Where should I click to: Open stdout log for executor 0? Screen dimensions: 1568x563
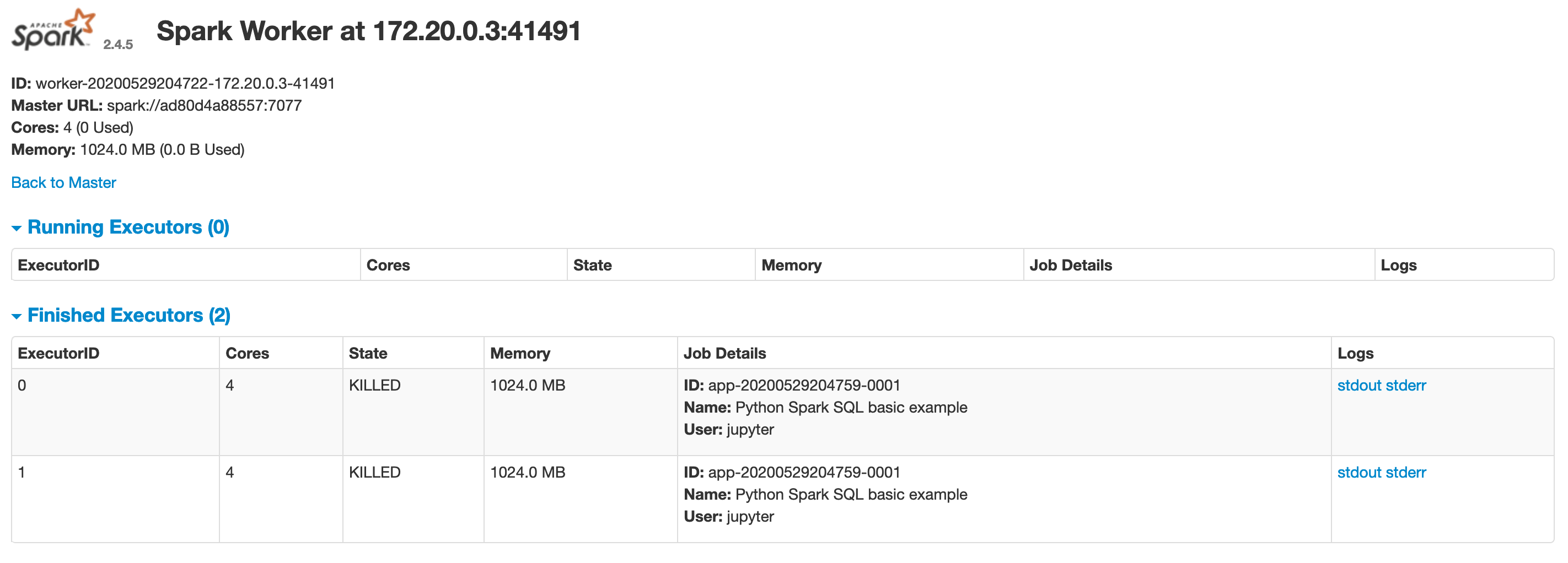click(1359, 386)
